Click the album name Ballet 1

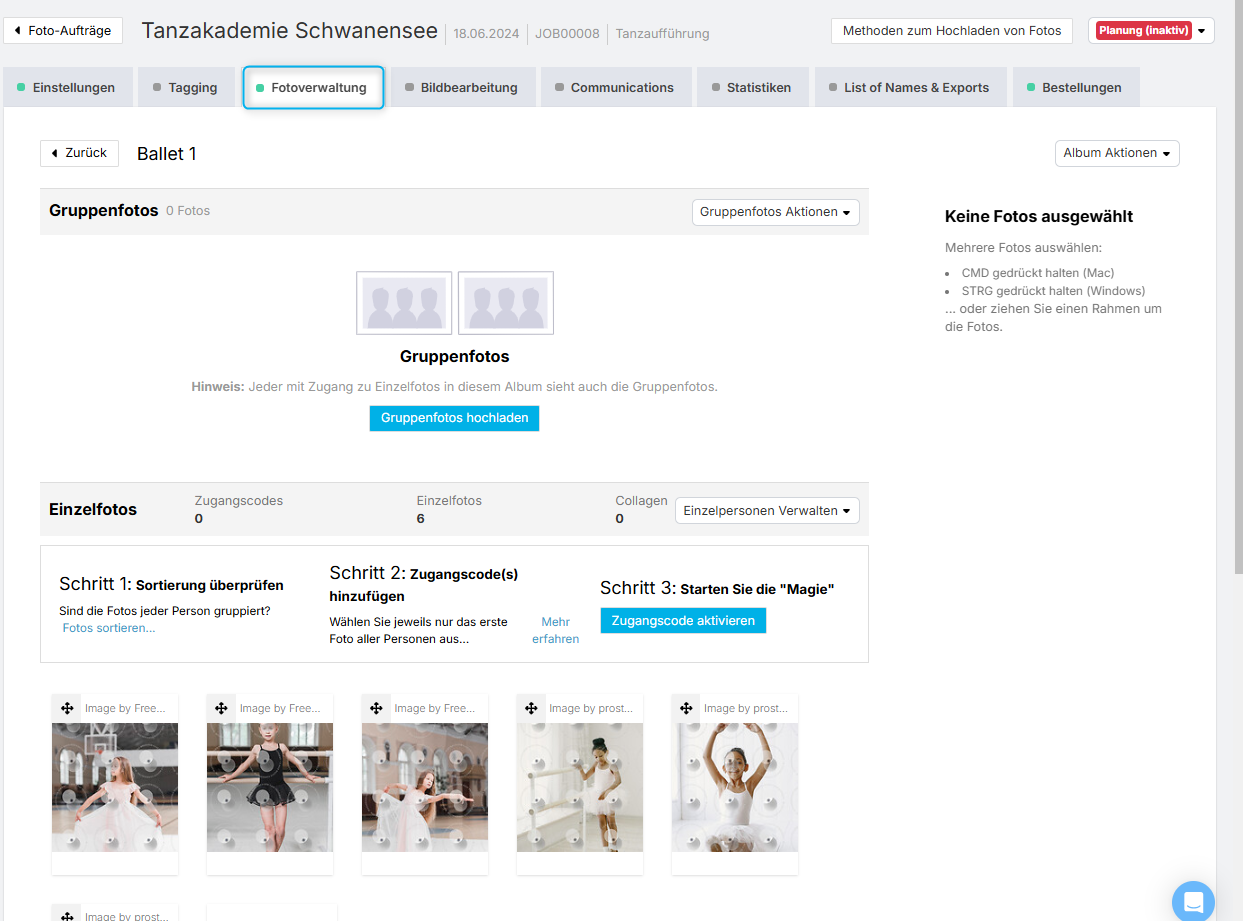pos(167,154)
